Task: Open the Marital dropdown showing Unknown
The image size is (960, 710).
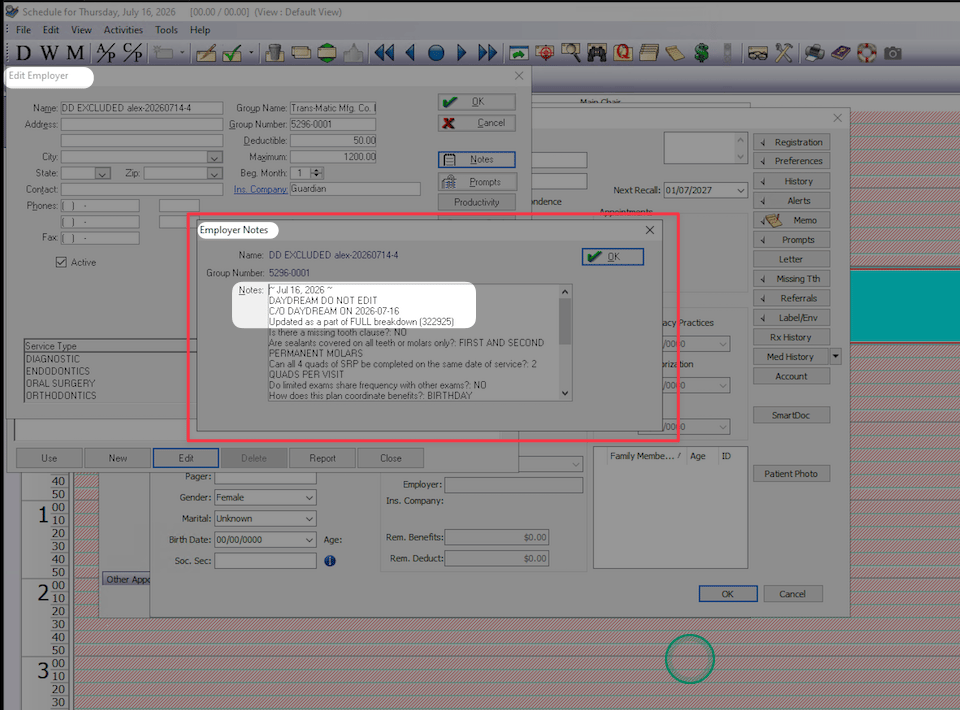Action: click(x=309, y=518)
